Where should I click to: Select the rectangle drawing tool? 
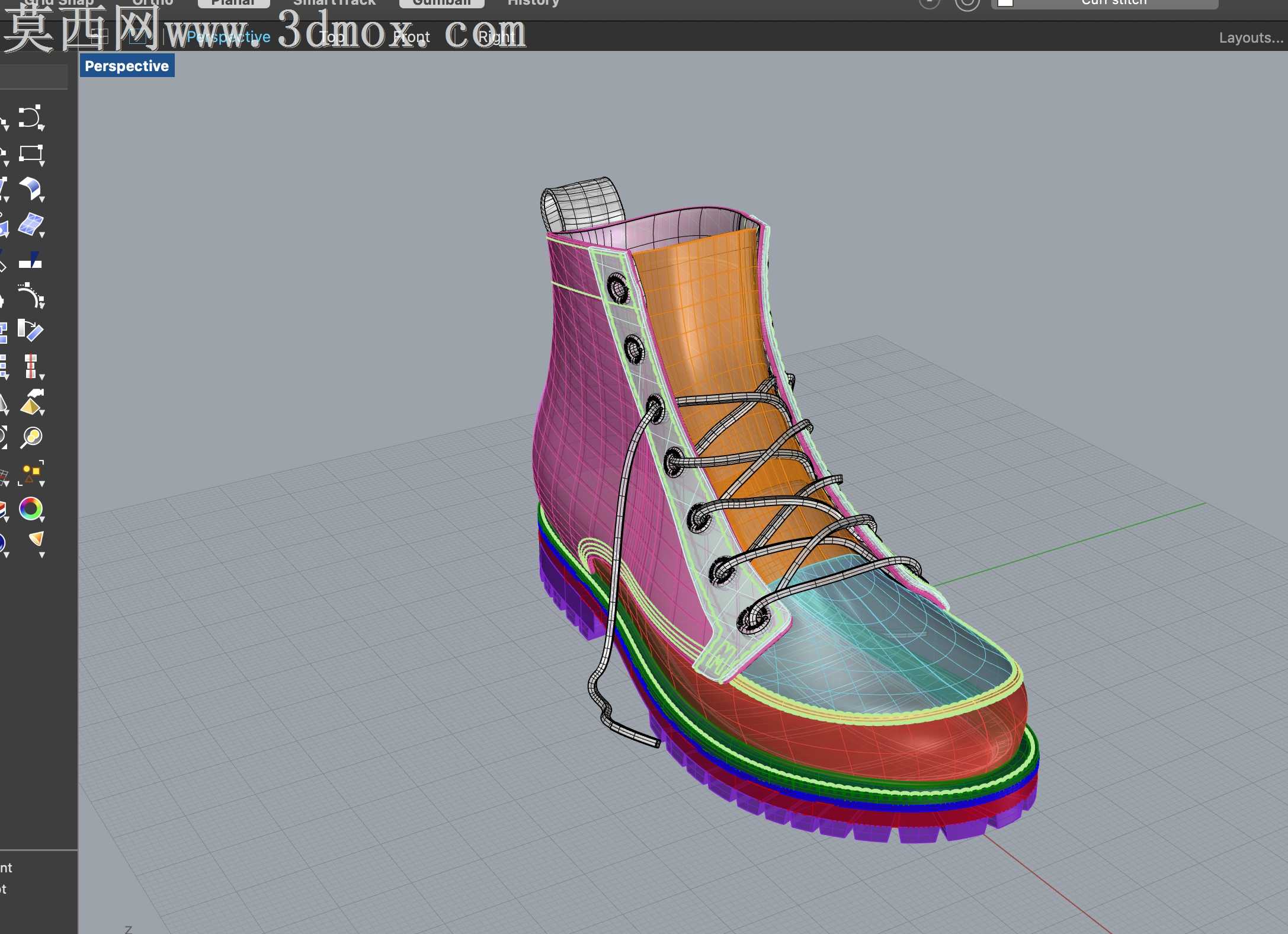[30, 153]
